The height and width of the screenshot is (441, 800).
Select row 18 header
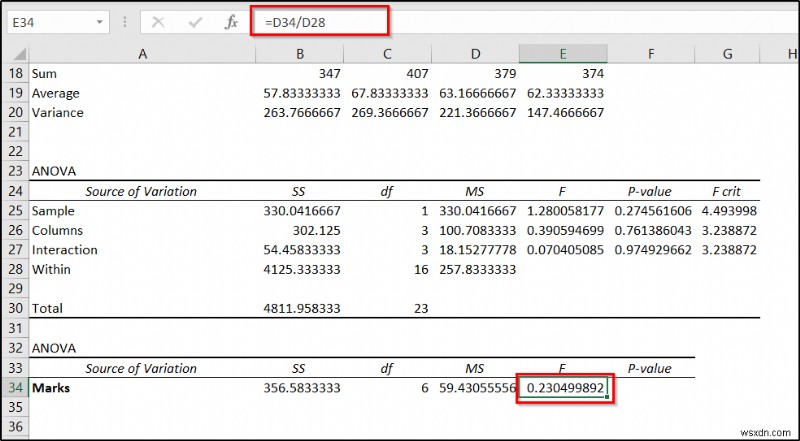pyautogui.click(x=16, y=74)
